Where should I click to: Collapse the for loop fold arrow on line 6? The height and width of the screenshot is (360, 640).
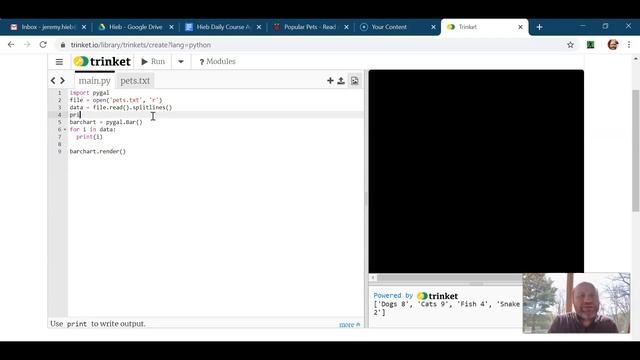(65, 129)
